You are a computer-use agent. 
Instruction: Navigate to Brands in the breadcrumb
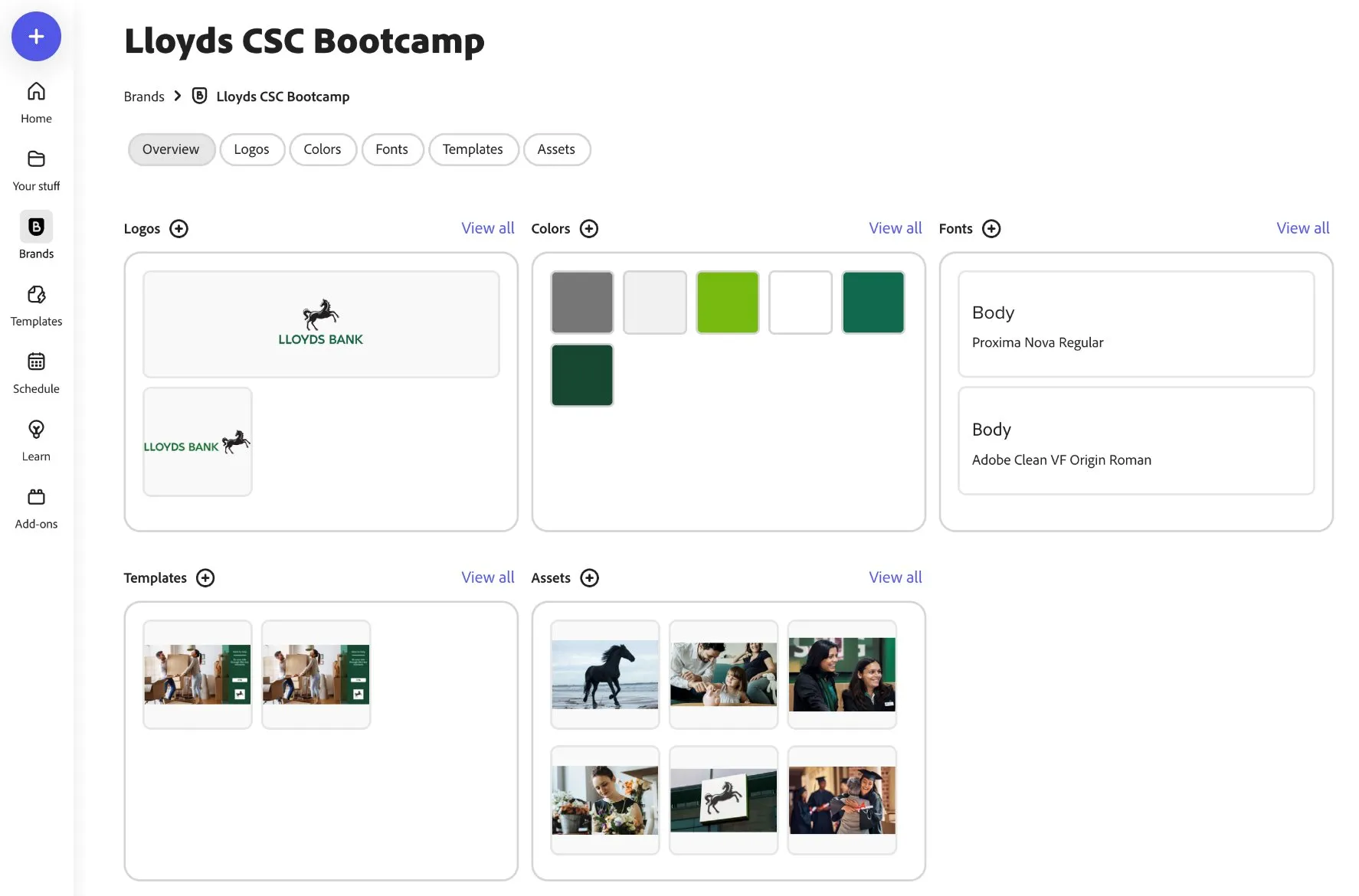144,96
